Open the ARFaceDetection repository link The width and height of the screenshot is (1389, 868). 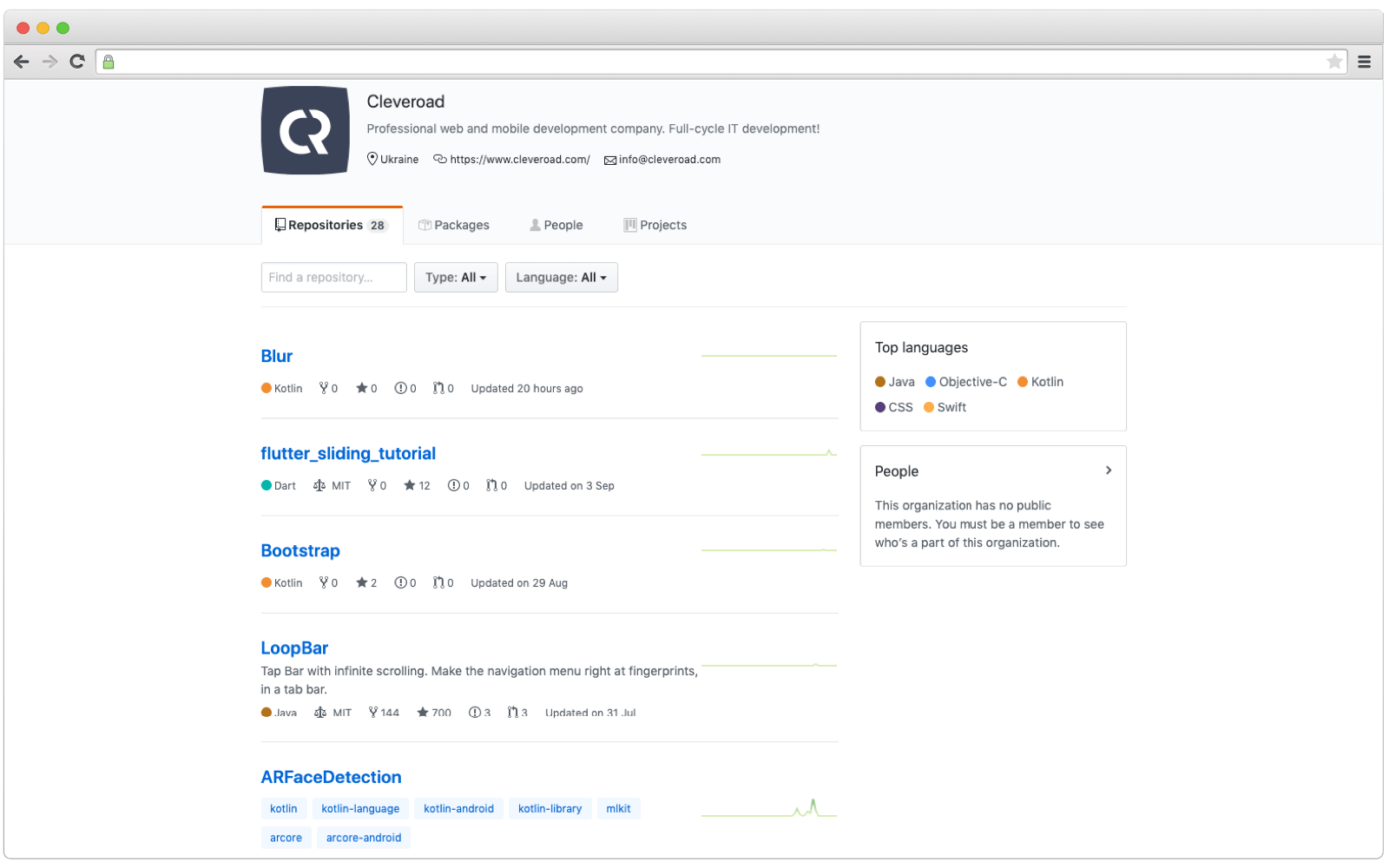(x=331, y=777)
